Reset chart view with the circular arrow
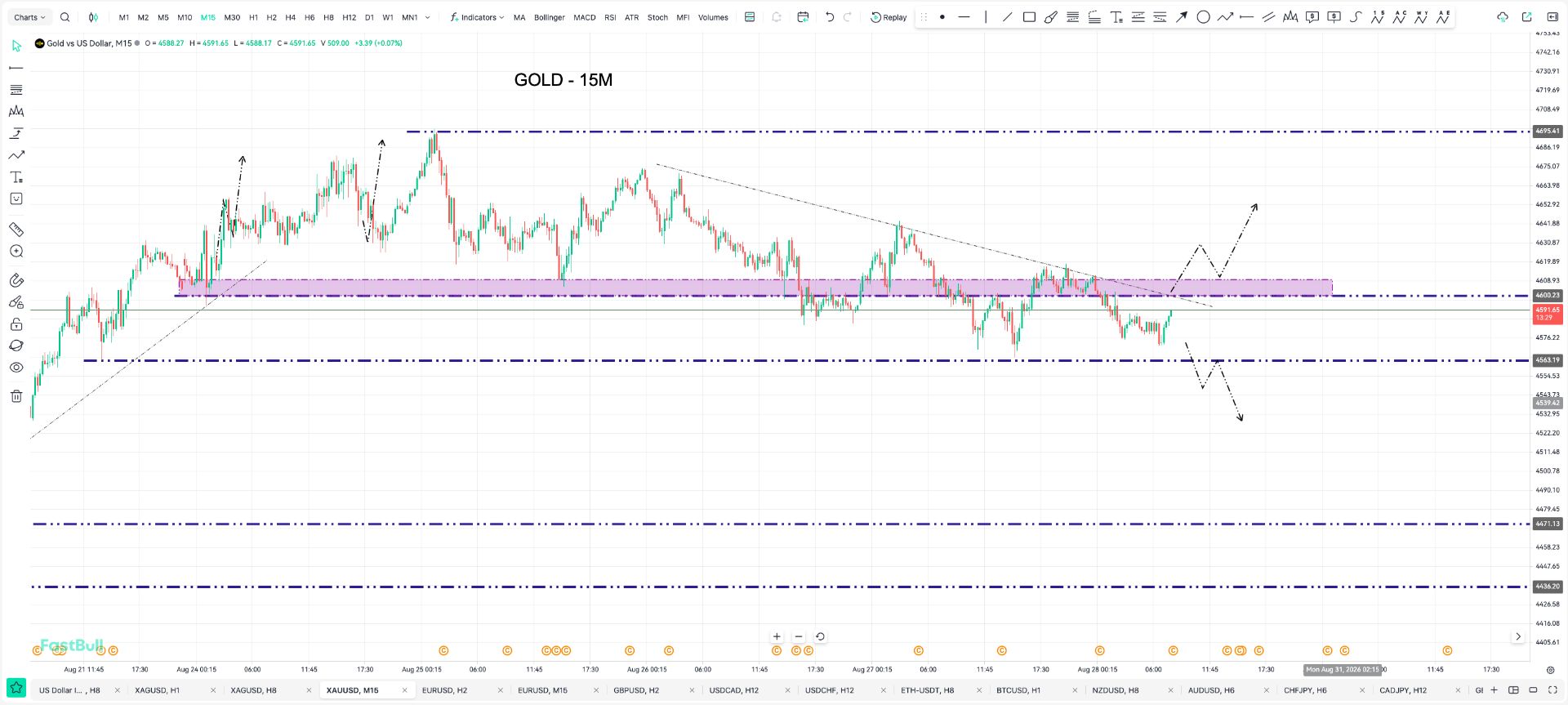Image resolution: width=1568 pixels, height=705 pixels. [820, 636]
